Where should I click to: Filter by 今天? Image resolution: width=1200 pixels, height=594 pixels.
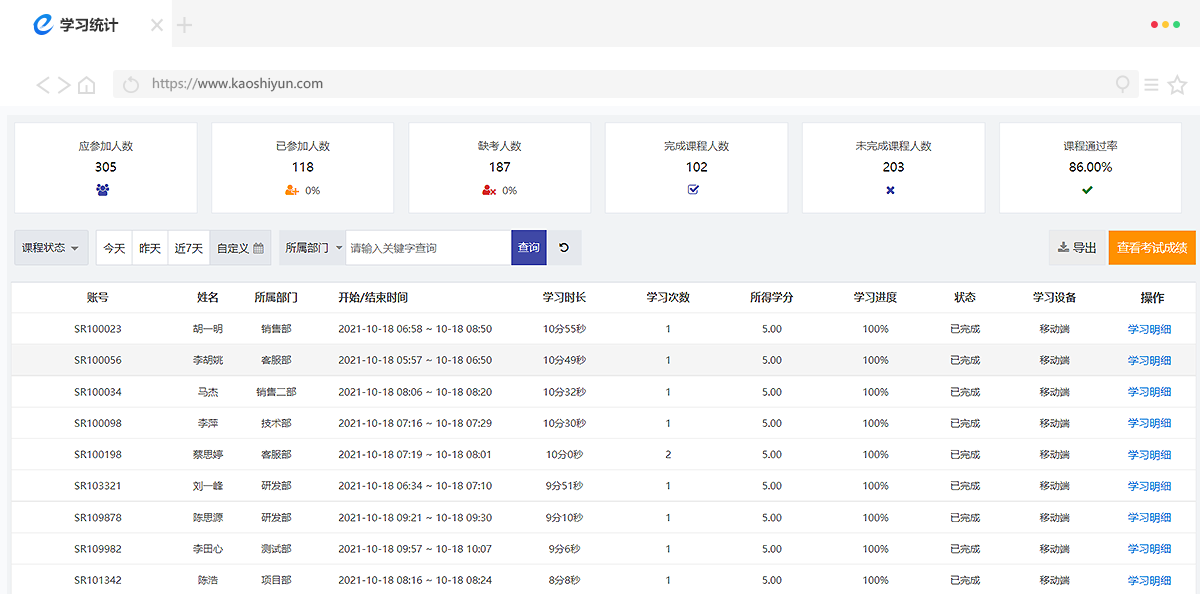[114, 248]
